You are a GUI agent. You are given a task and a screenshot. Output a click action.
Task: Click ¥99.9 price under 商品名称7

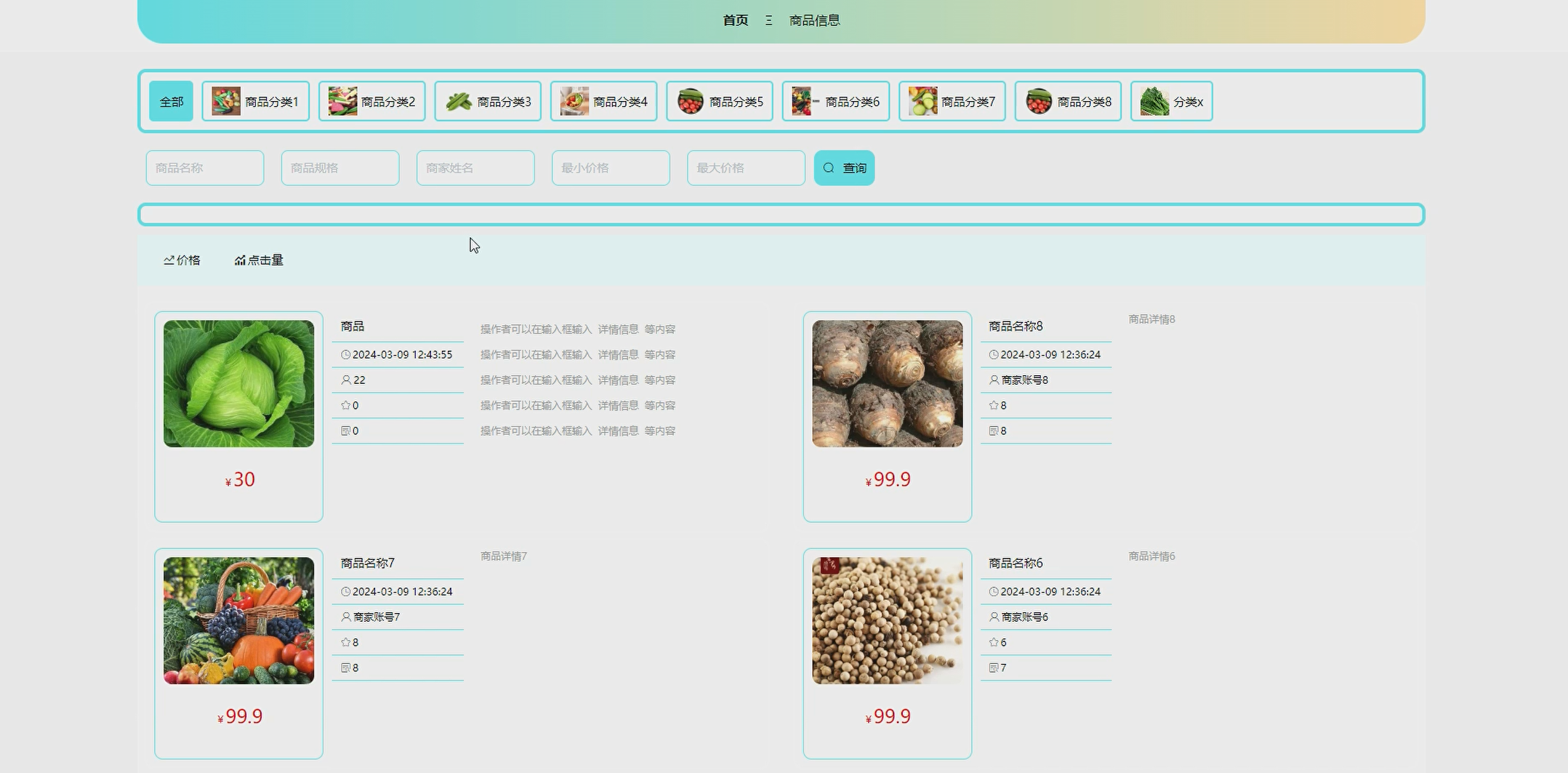(x=240, y=717)
